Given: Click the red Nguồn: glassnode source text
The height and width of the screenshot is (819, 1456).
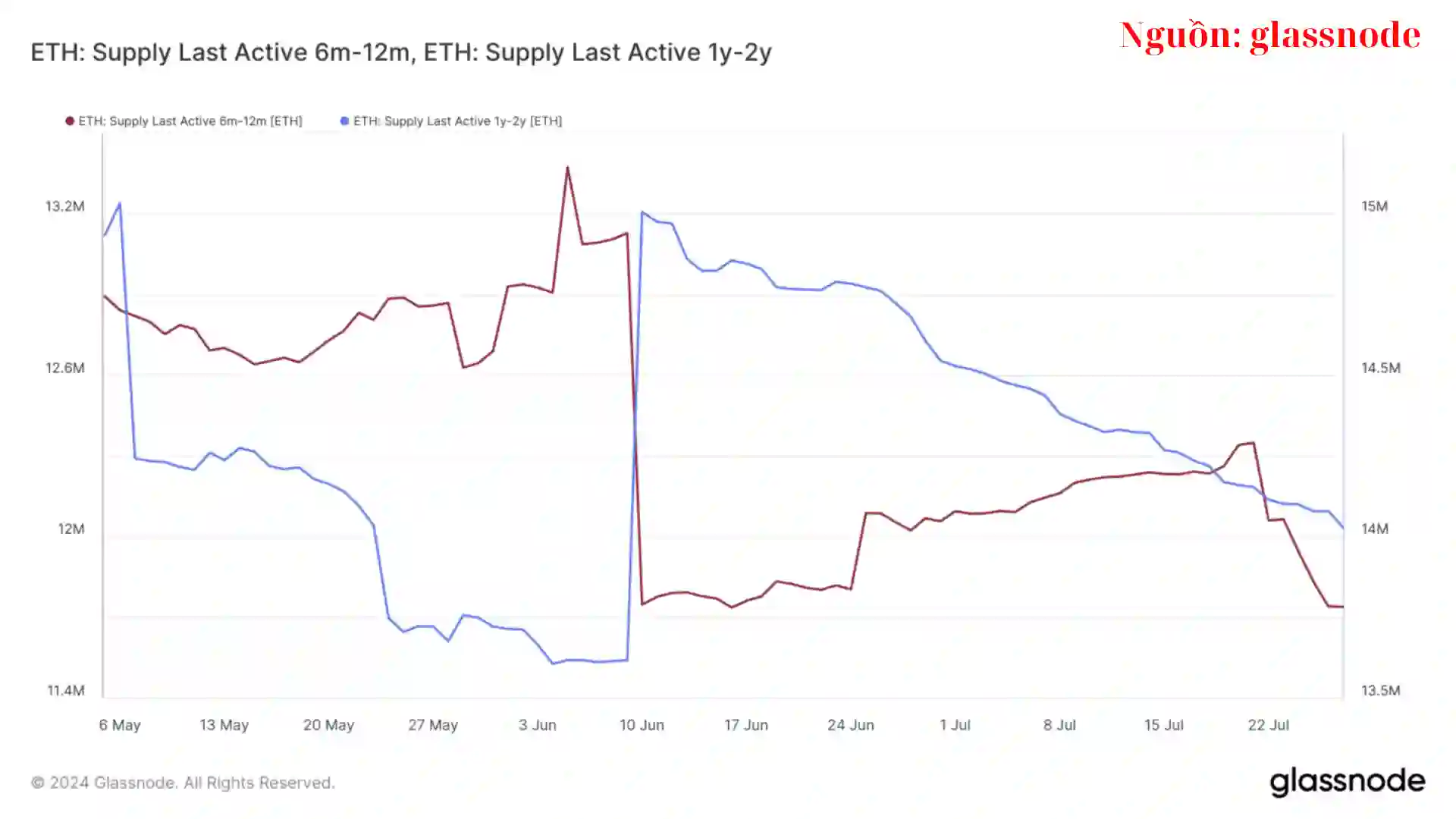Looking at the screenshot, I should click(x=1269, y=36).
